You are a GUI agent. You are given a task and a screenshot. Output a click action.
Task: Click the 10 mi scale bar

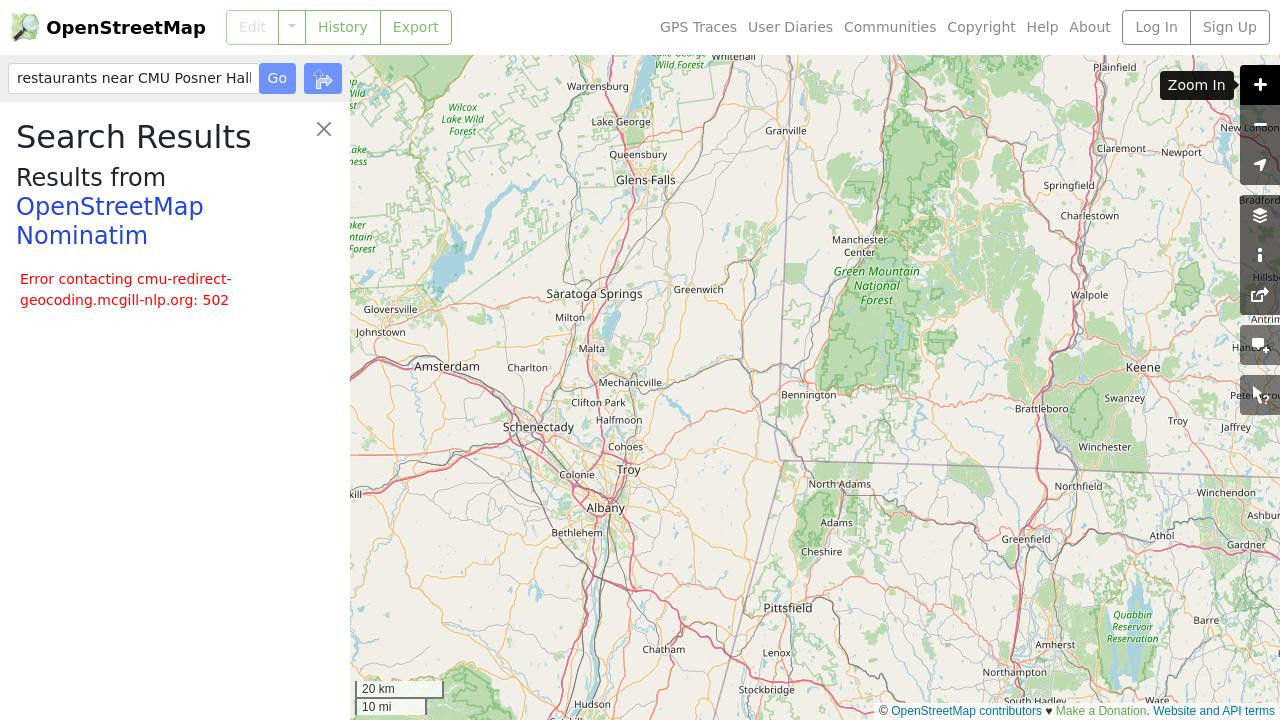tap(391, 707)
